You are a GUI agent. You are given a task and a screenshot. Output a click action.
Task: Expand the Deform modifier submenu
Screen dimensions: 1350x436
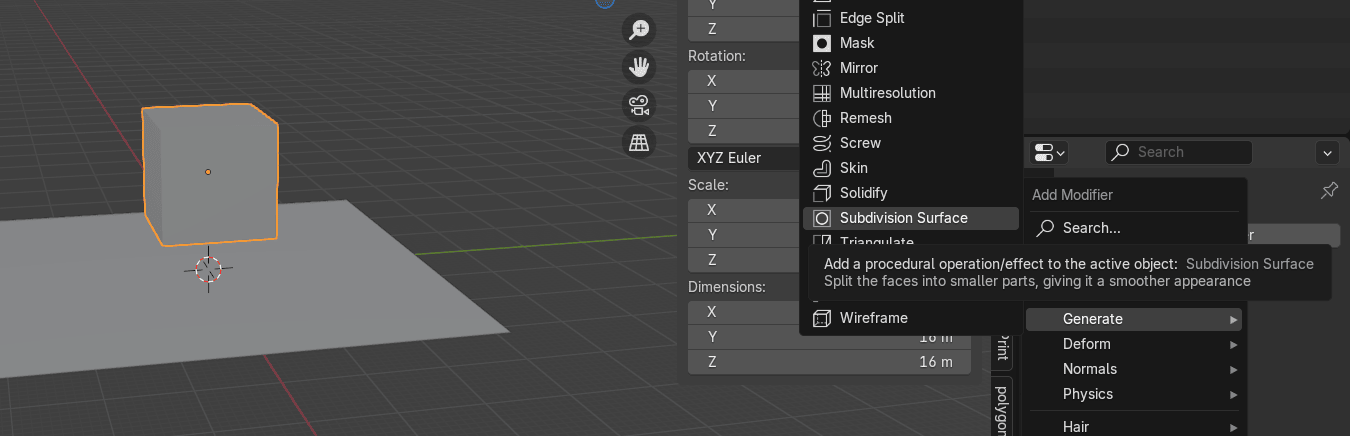click(x=1135, y=344)
